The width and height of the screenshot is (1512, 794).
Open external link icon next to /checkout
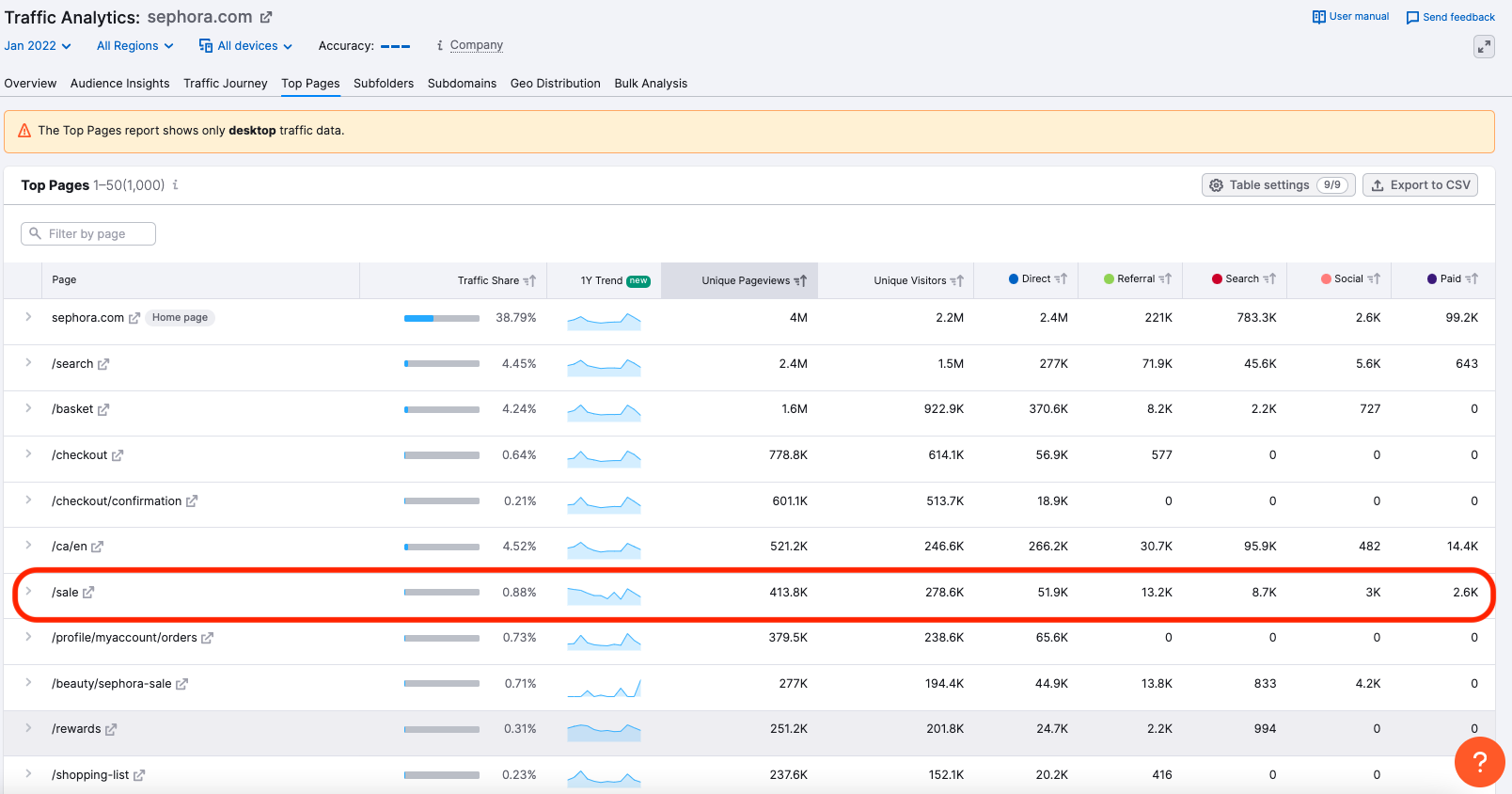click(x=118, y=455)
